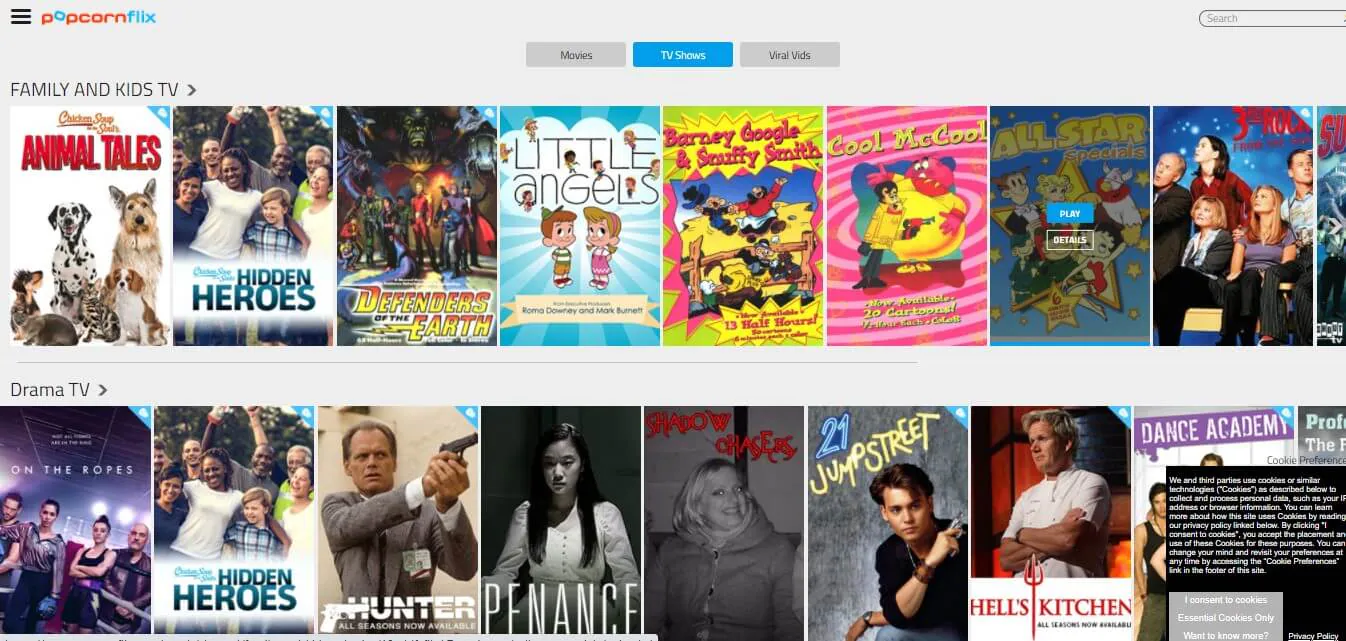View Details for All Star Specials

click(x=1070, y=240)
